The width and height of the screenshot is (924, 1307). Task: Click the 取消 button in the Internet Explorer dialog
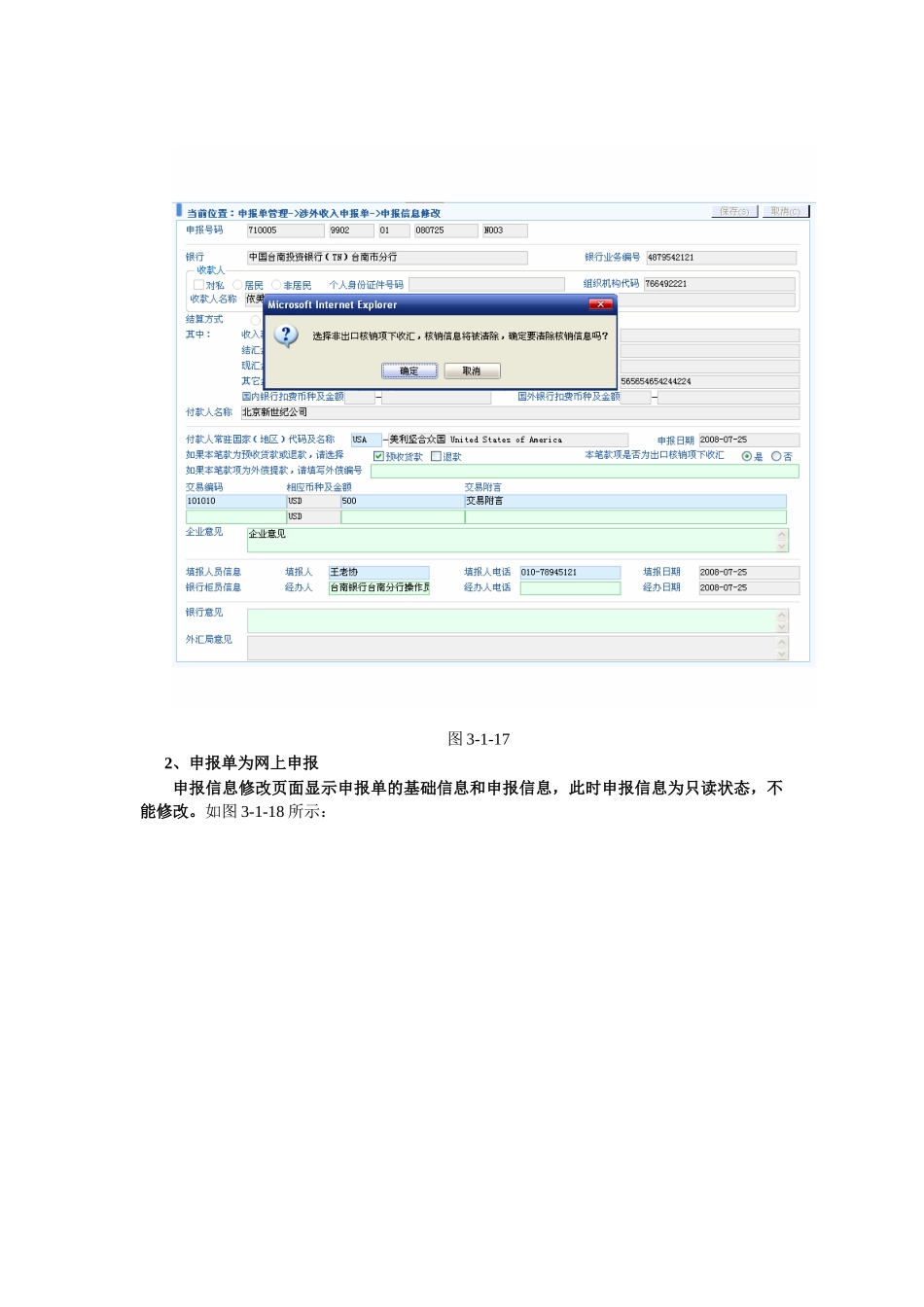click(472, 371)
